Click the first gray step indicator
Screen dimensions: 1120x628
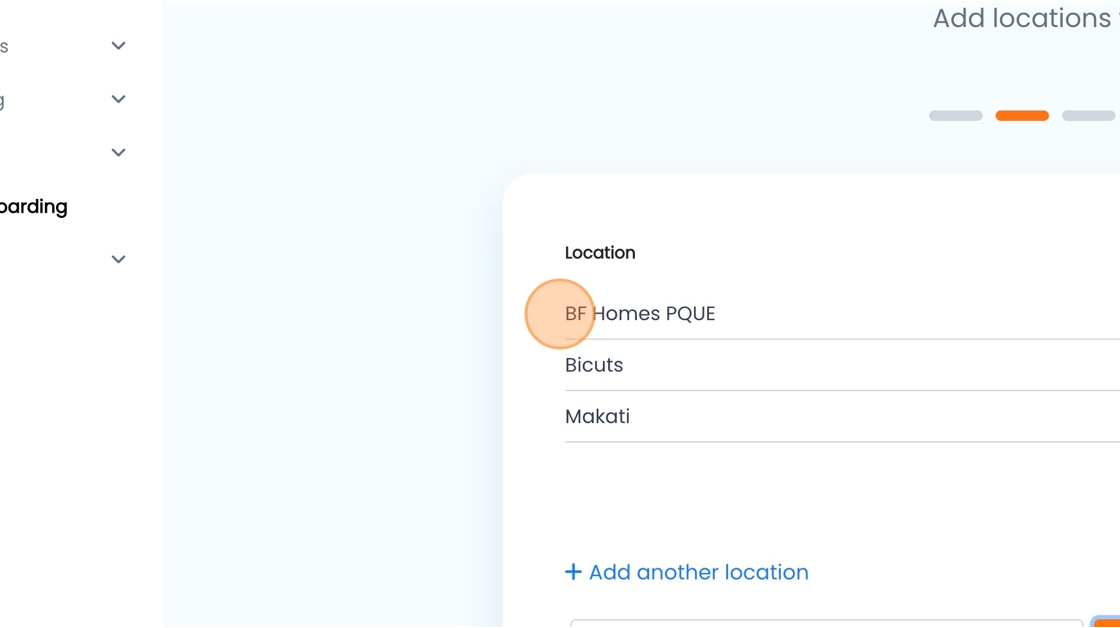[956, 116]
